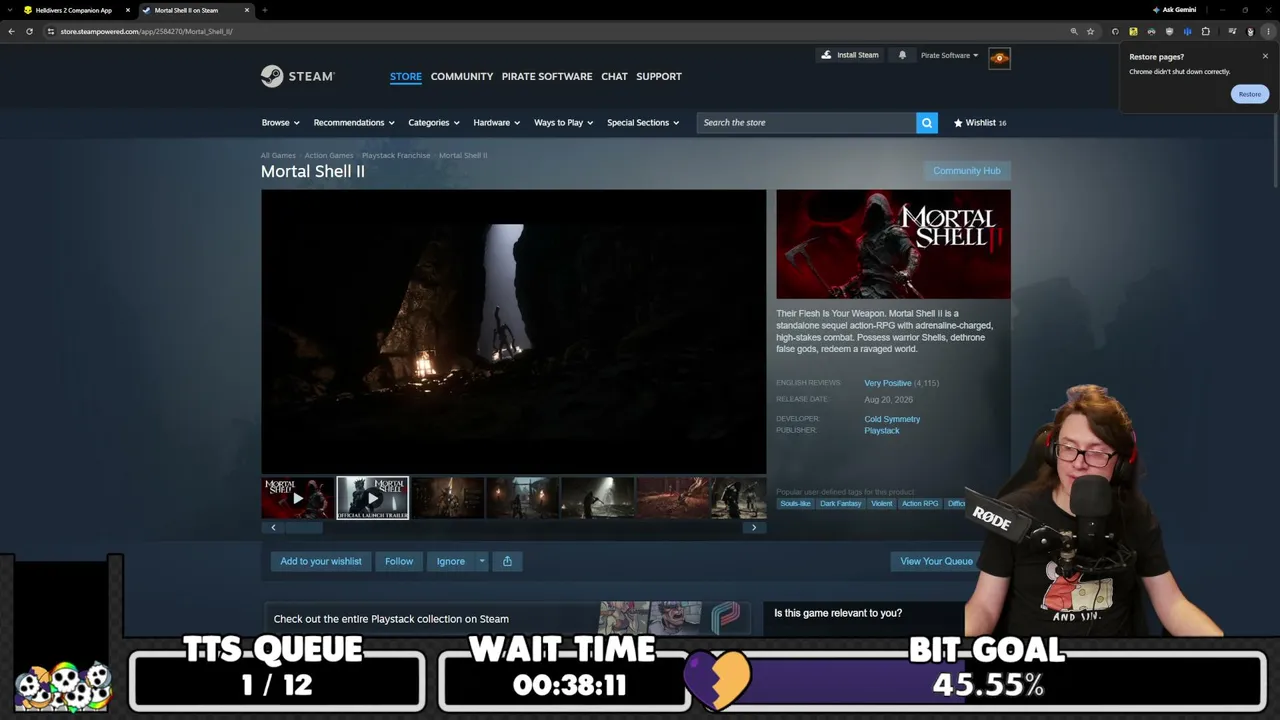The image size is (1280, 720).
Task: Open the COMMUNITY menu
Action: point(462,76)
